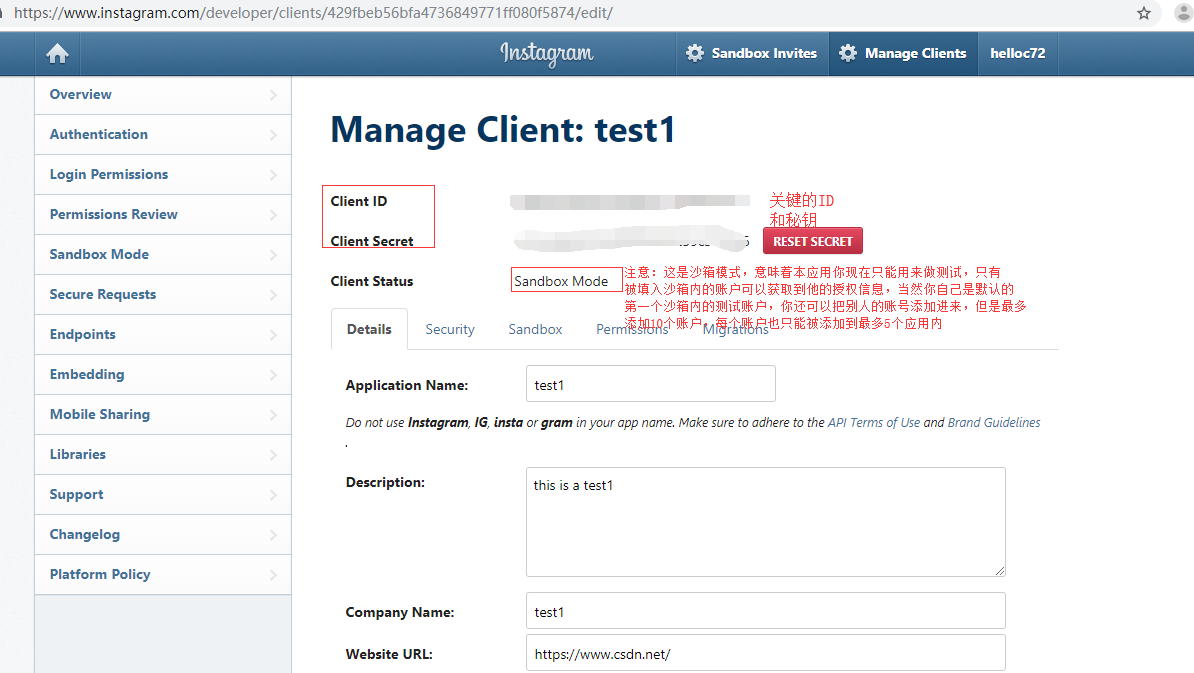This screenshot has height=673, width=1194.
Task: Switch to the Security tab
Action: 450,330
